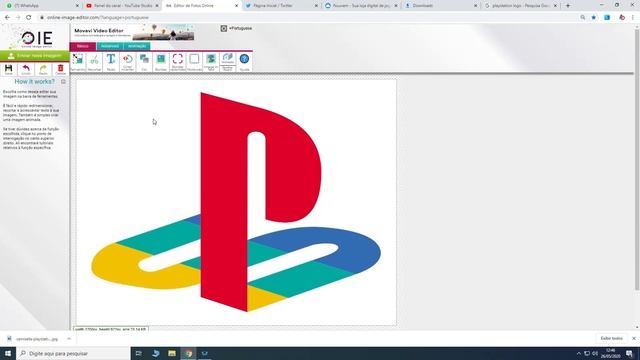This screenshot has width=640, height=360.
Task: Open the Chrome three-dot menu
Action: (633, 18)
